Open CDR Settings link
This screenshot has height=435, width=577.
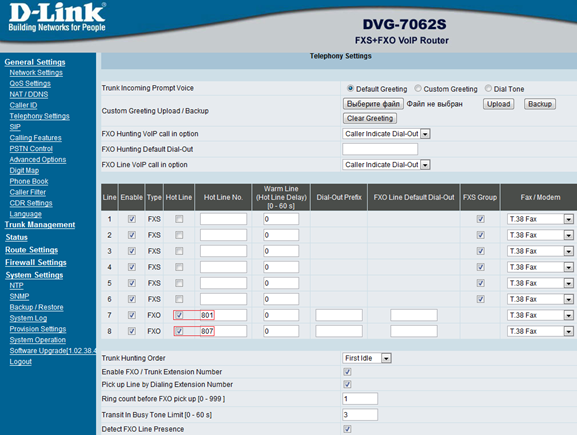pyautogui.click(x=31, y=203)
